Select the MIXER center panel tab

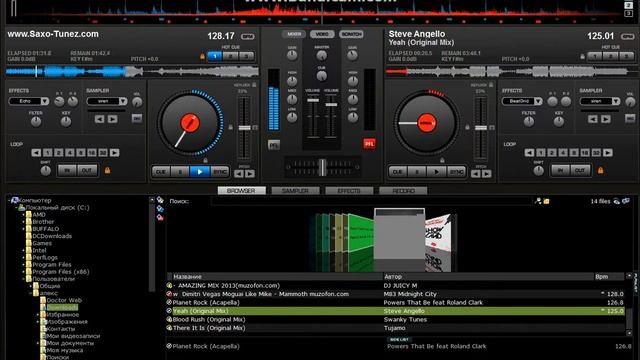(293, 34)
